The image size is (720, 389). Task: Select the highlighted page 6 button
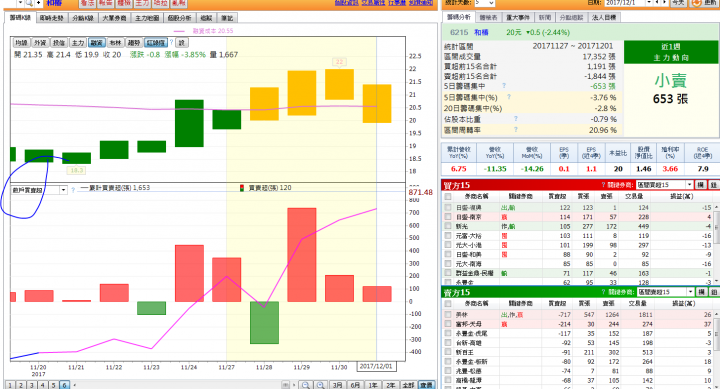click(x=65, y=385)
